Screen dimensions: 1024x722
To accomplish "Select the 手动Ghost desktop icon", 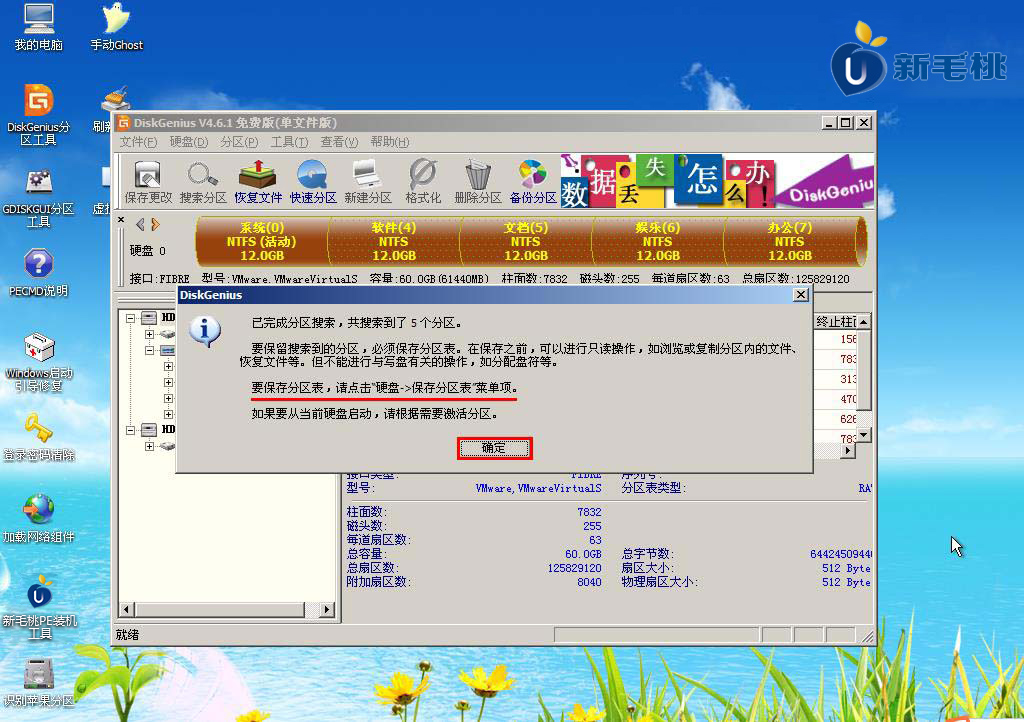I will point(116,27).
